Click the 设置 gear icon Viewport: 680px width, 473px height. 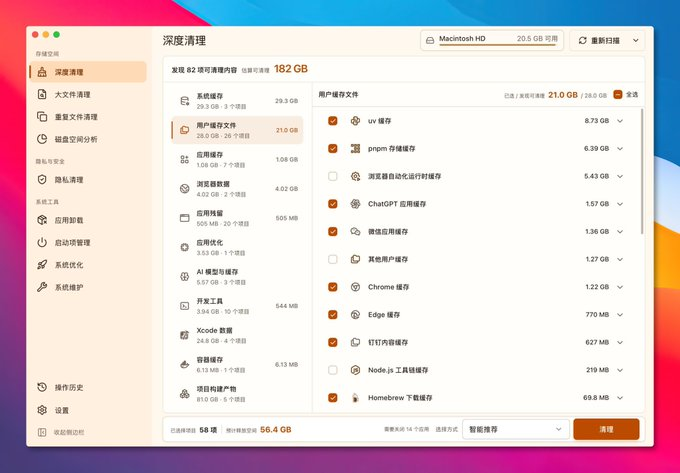pos(42,410)
